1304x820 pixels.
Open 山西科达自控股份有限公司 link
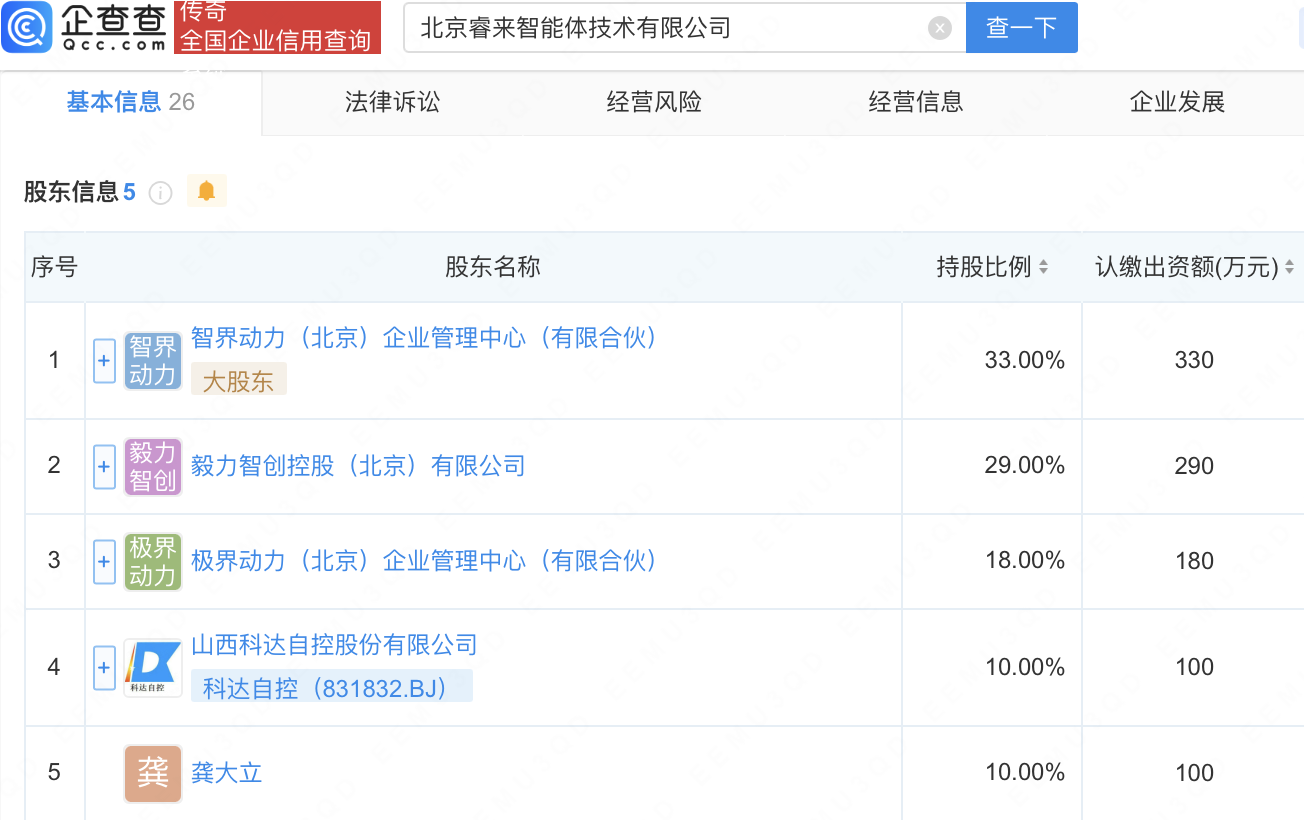click(334, 645)
